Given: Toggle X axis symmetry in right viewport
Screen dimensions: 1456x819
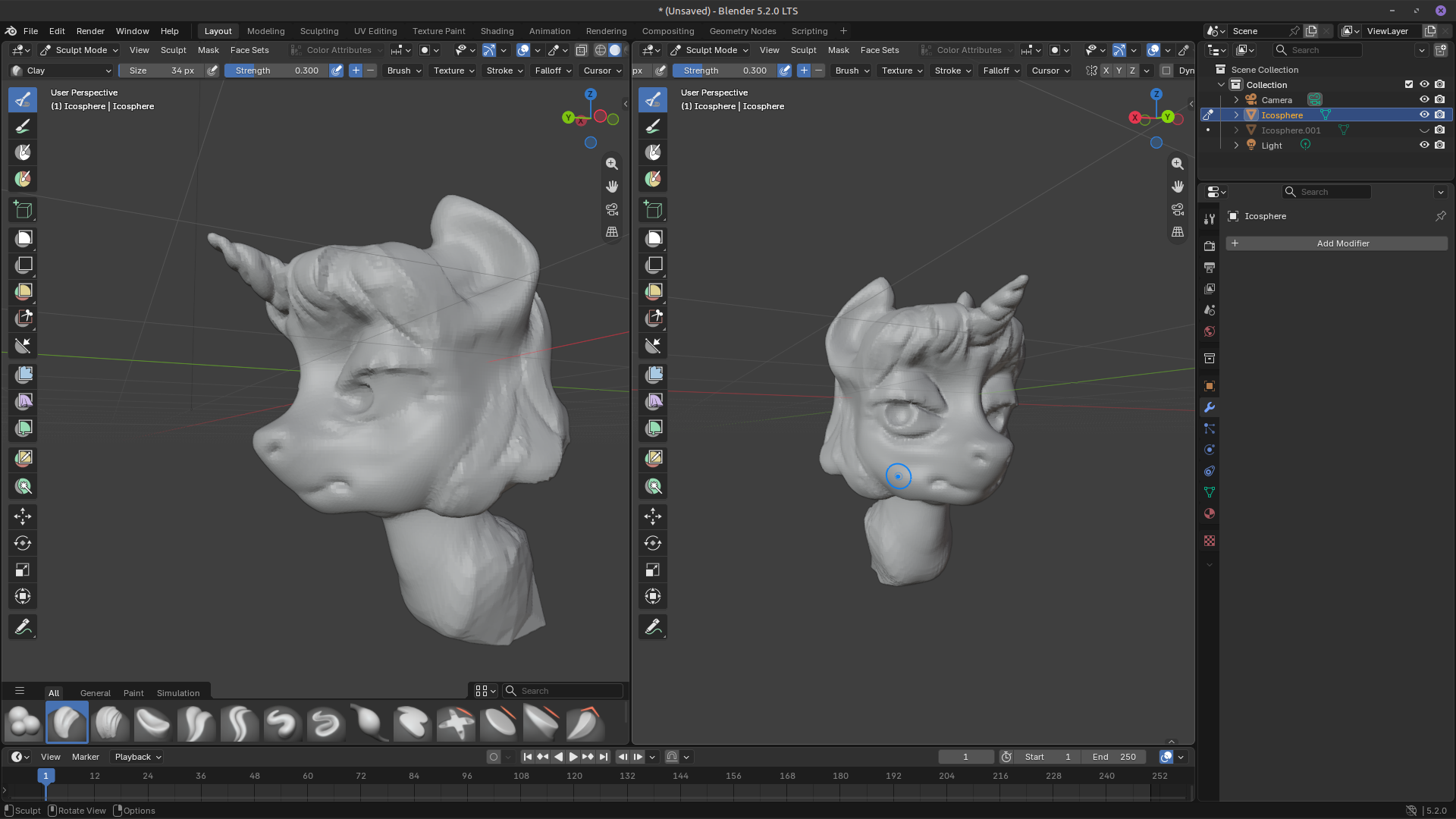Looking at the screenshot, I should tap(1106, 71).
